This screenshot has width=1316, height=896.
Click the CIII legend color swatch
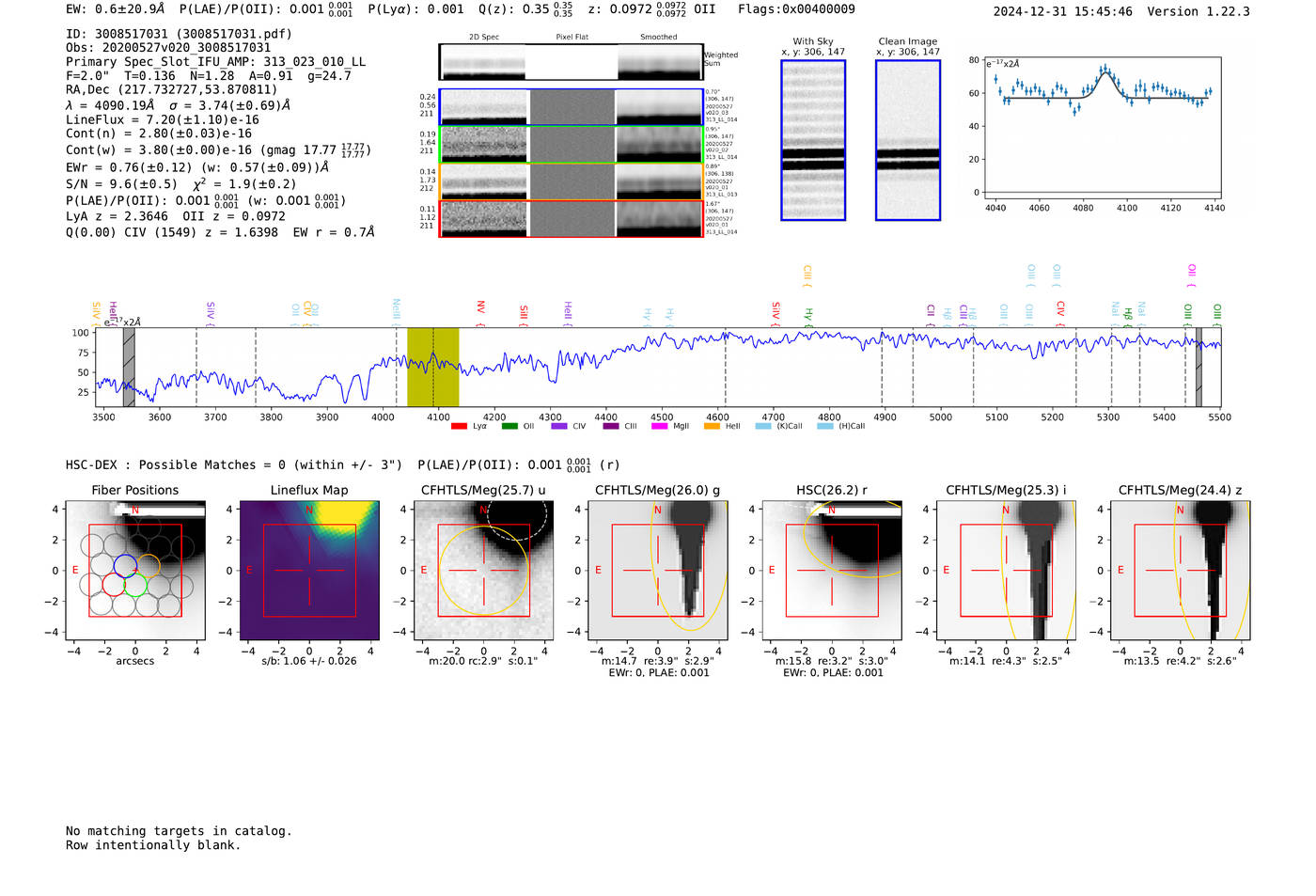[x=611, y=426]
